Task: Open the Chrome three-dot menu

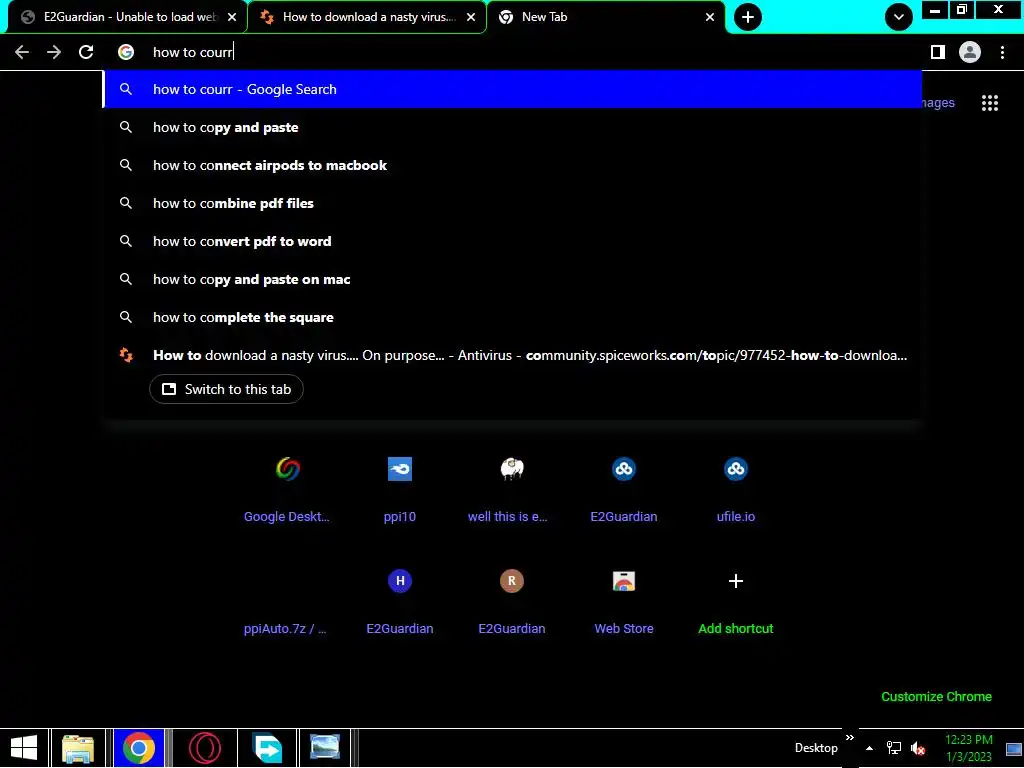Action: (x=1002, y=52)
